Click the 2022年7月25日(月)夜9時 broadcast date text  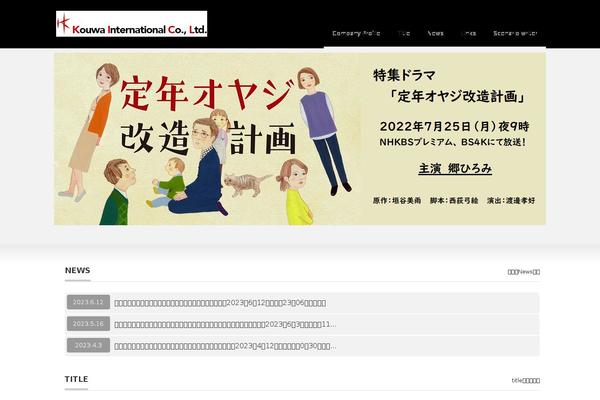point(455,126)
